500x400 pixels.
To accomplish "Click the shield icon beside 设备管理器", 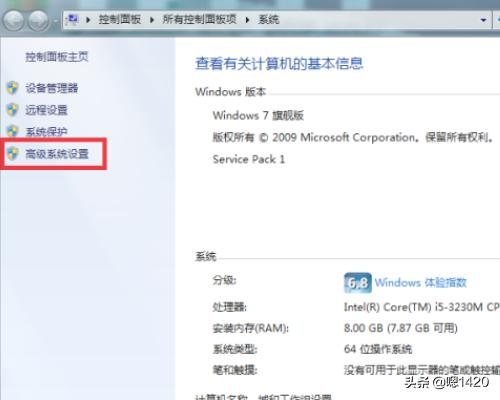I will pyautogui.click(x=13, y=88).
